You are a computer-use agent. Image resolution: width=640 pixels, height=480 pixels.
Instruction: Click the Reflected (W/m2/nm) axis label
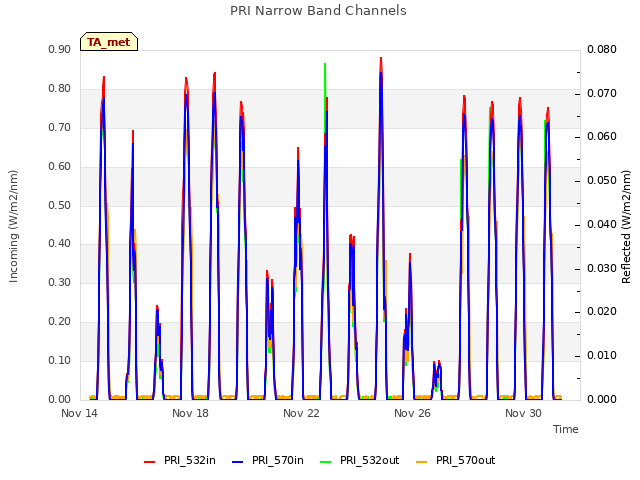[626, 227]
